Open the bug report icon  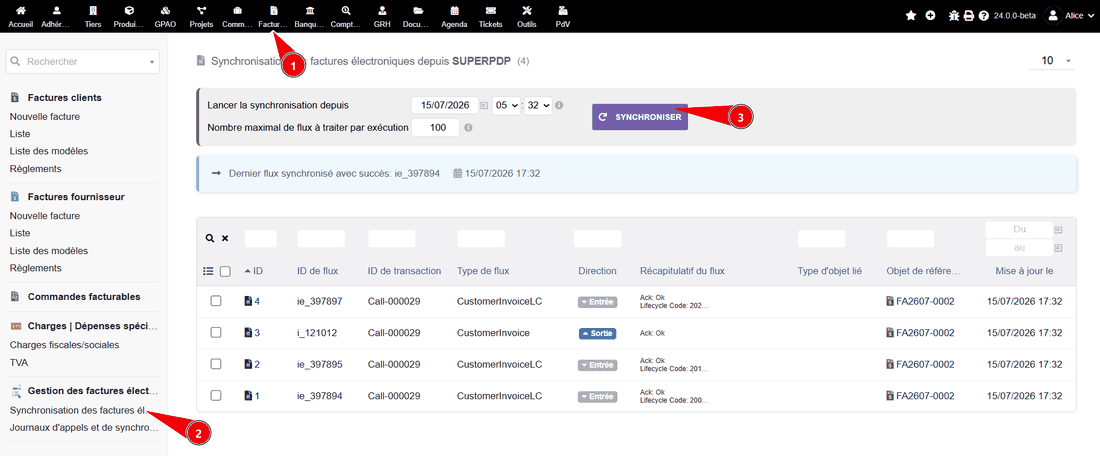(x=953, y=15)
